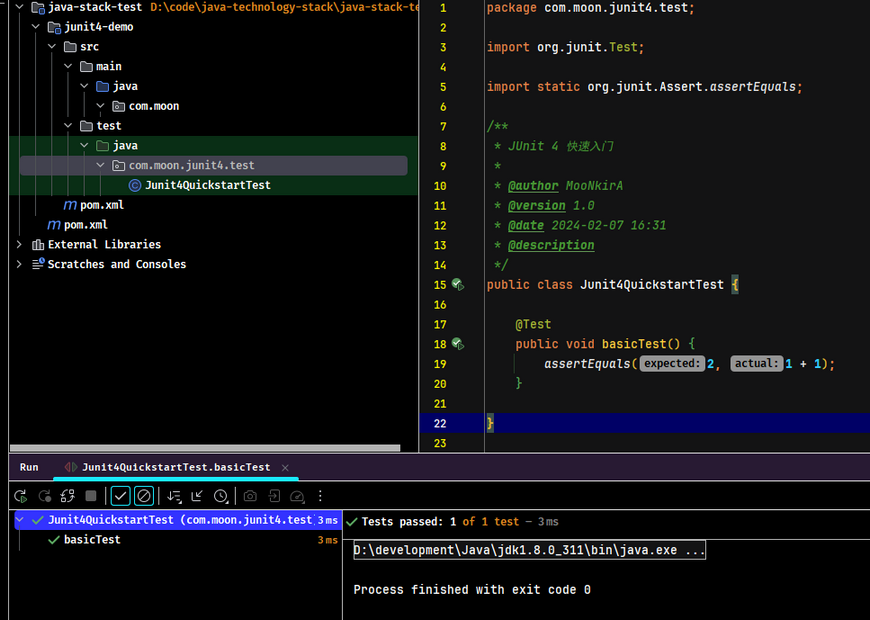Click run gutter icon beside class declaration
Image resolution: width=870 pixels, height=620 pixels.
tap(458, 285)
